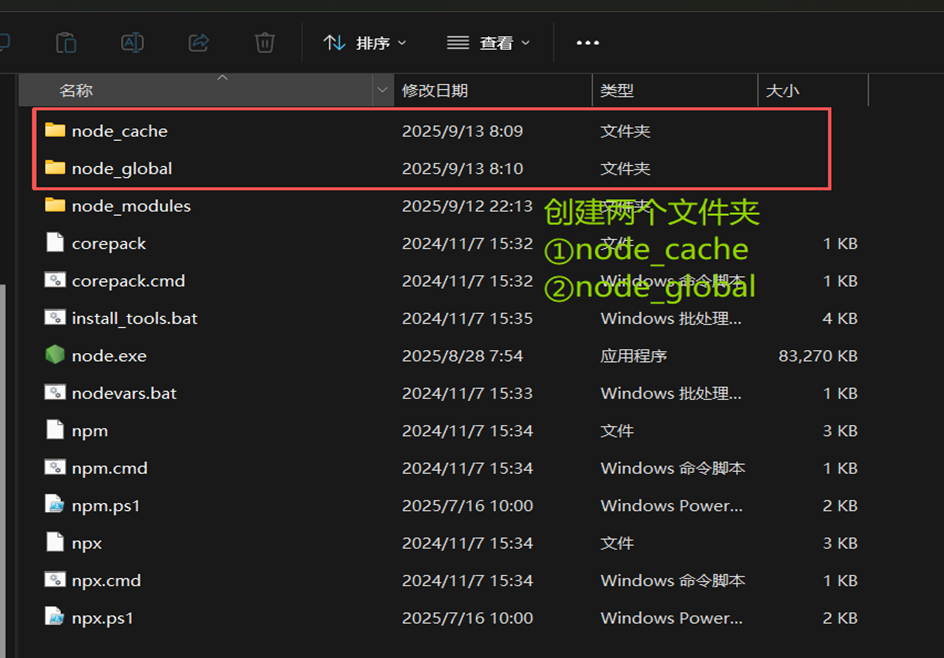Viewport: 944px width, 658px height.
Task: Open the three-dot more options menu
Action: click(x=588, y=43)
